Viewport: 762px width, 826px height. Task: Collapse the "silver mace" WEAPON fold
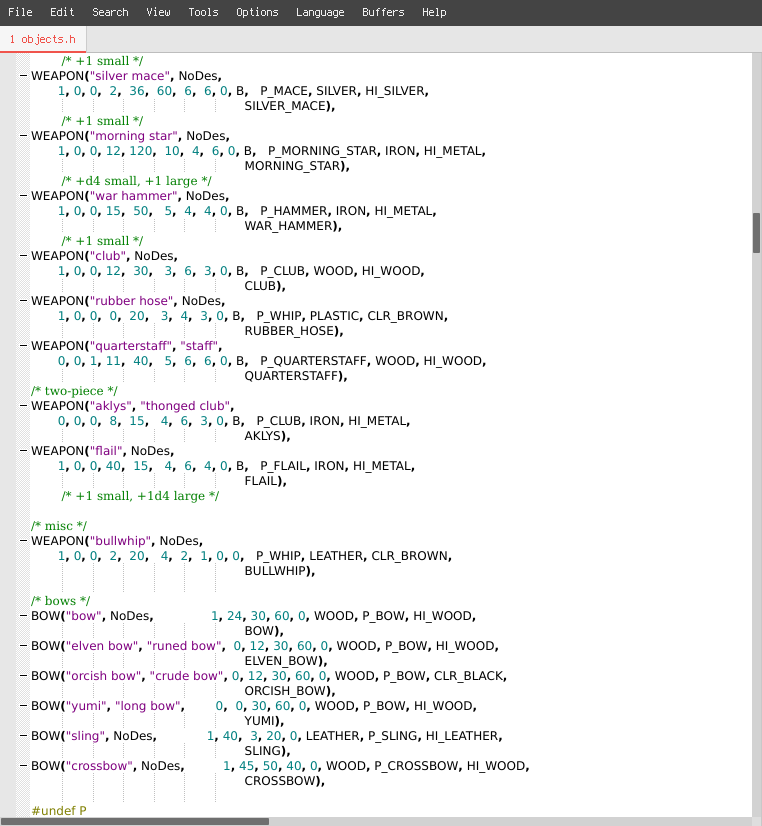(x=22, y=76)
